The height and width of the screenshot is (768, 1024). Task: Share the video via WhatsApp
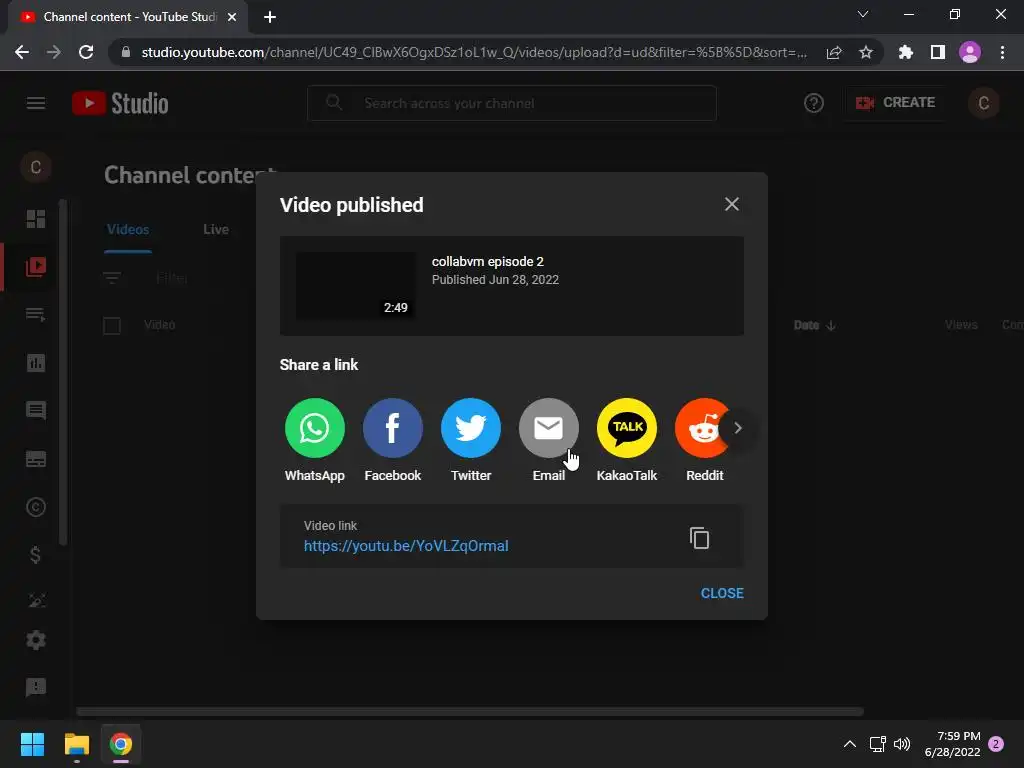[315, 428]
